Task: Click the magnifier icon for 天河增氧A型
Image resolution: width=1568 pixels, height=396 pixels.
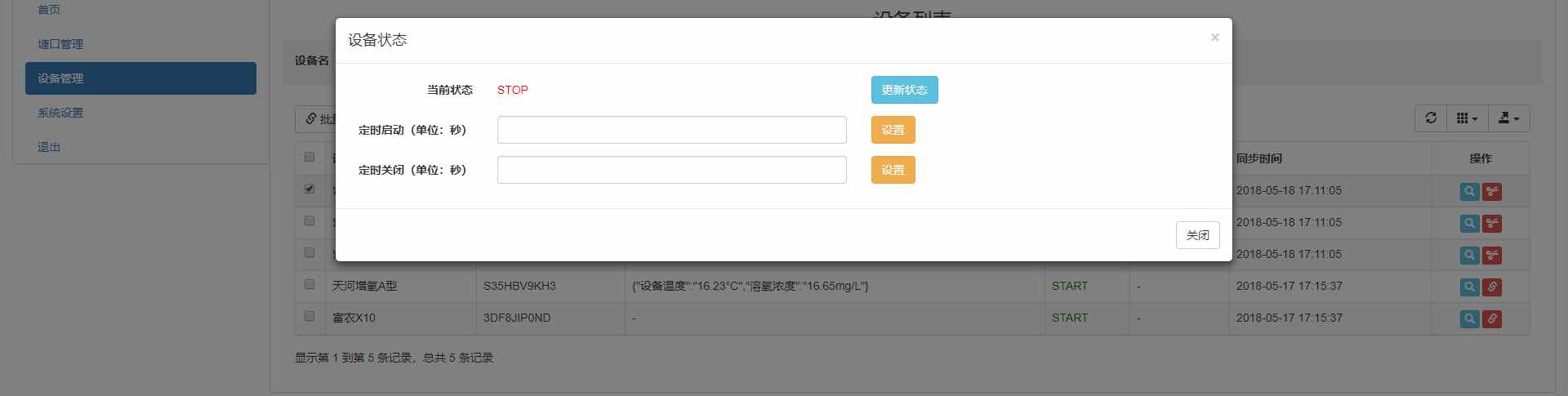Action: pos(1469,287)
